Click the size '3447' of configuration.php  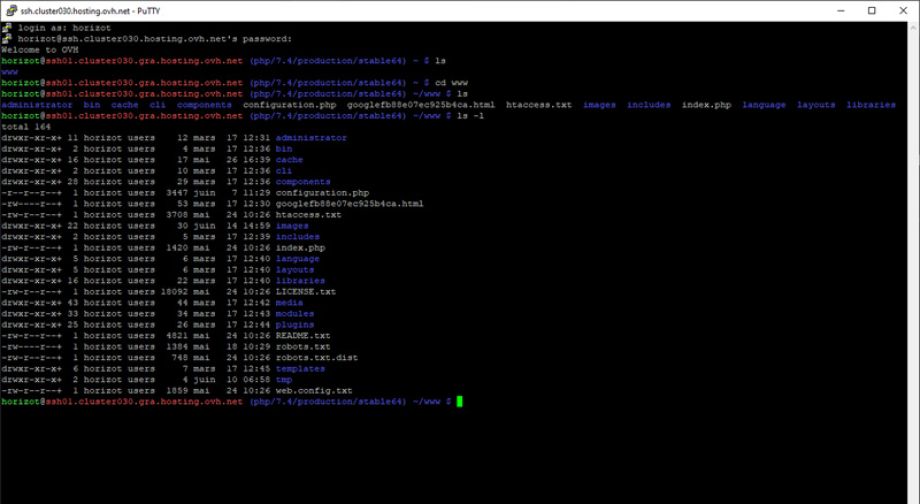177,192
